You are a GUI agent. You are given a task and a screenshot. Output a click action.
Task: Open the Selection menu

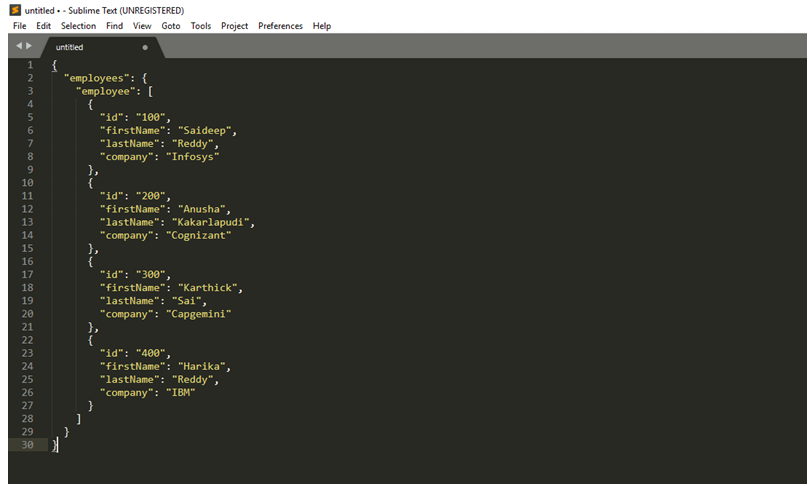(x=78, y=26)
